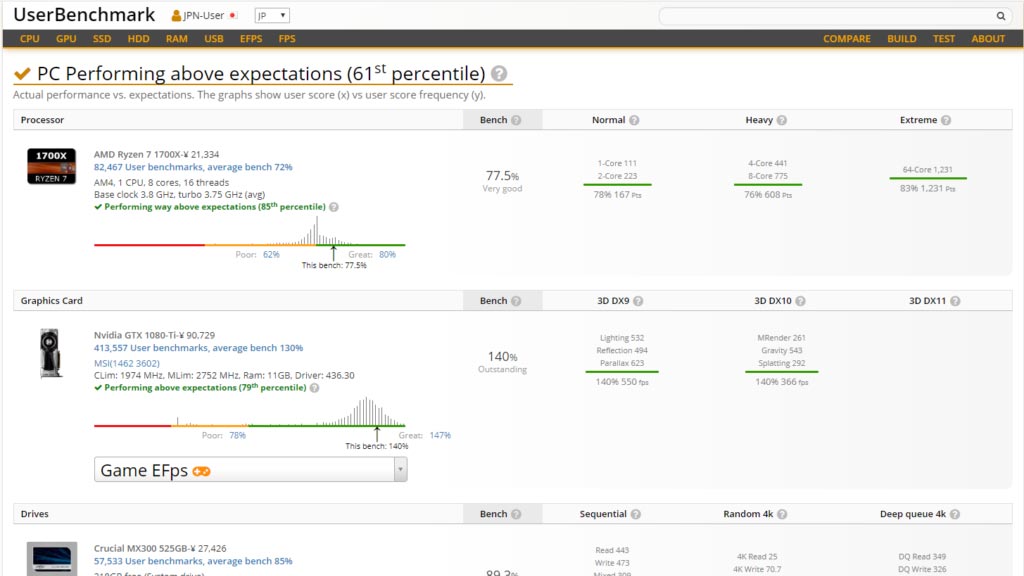Viewport: 1024px width, 576px height.
Task: Click the search magnifier icon
Action: (1000, 16)
